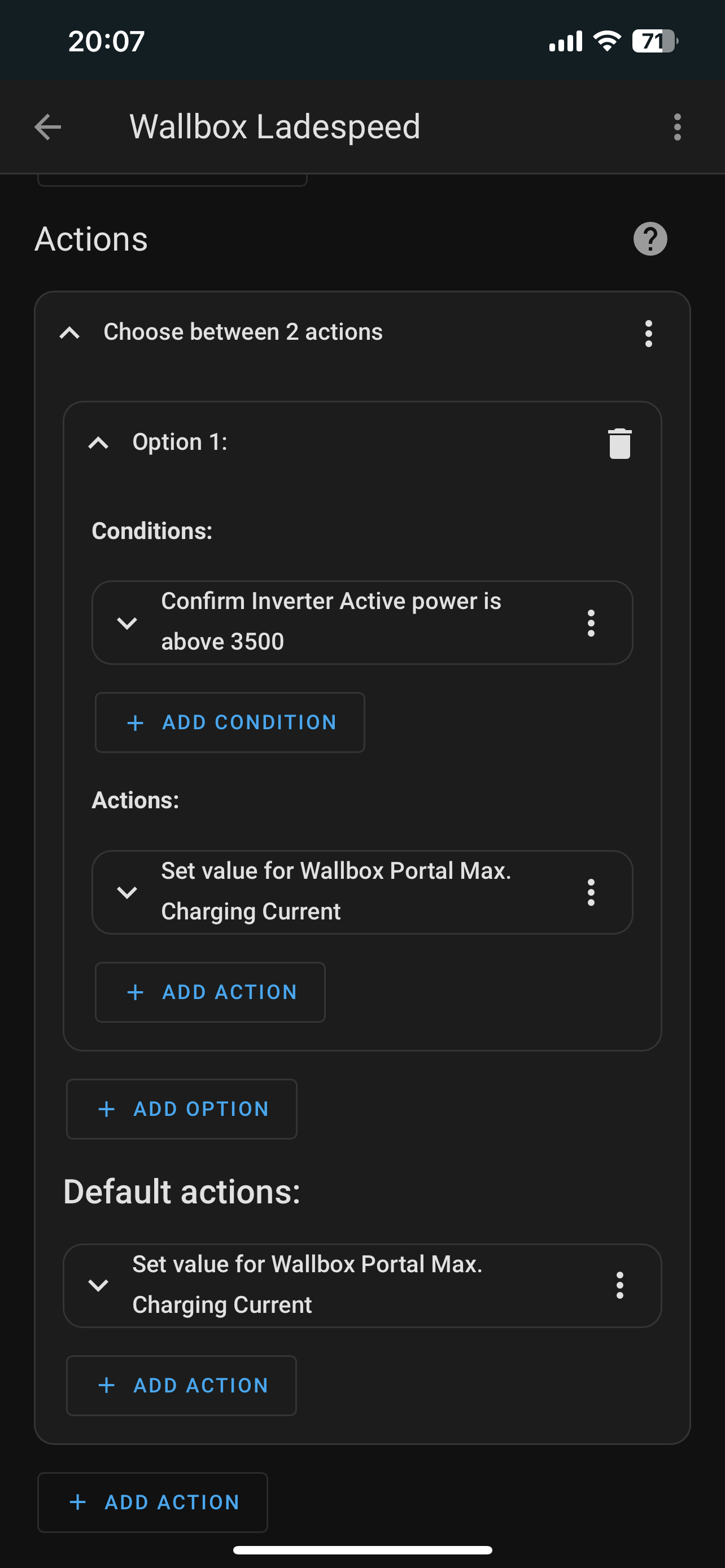Tap the Wi-Fi status icon
The image size is (725, 1568).
point(606,41)
